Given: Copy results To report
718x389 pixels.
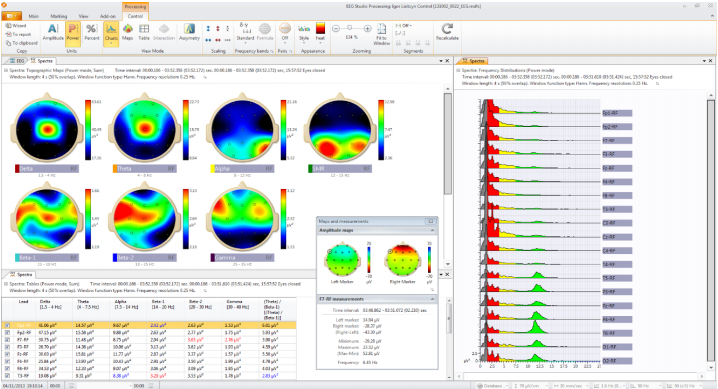Looking at the screenshot, I should tap(18, 34).
